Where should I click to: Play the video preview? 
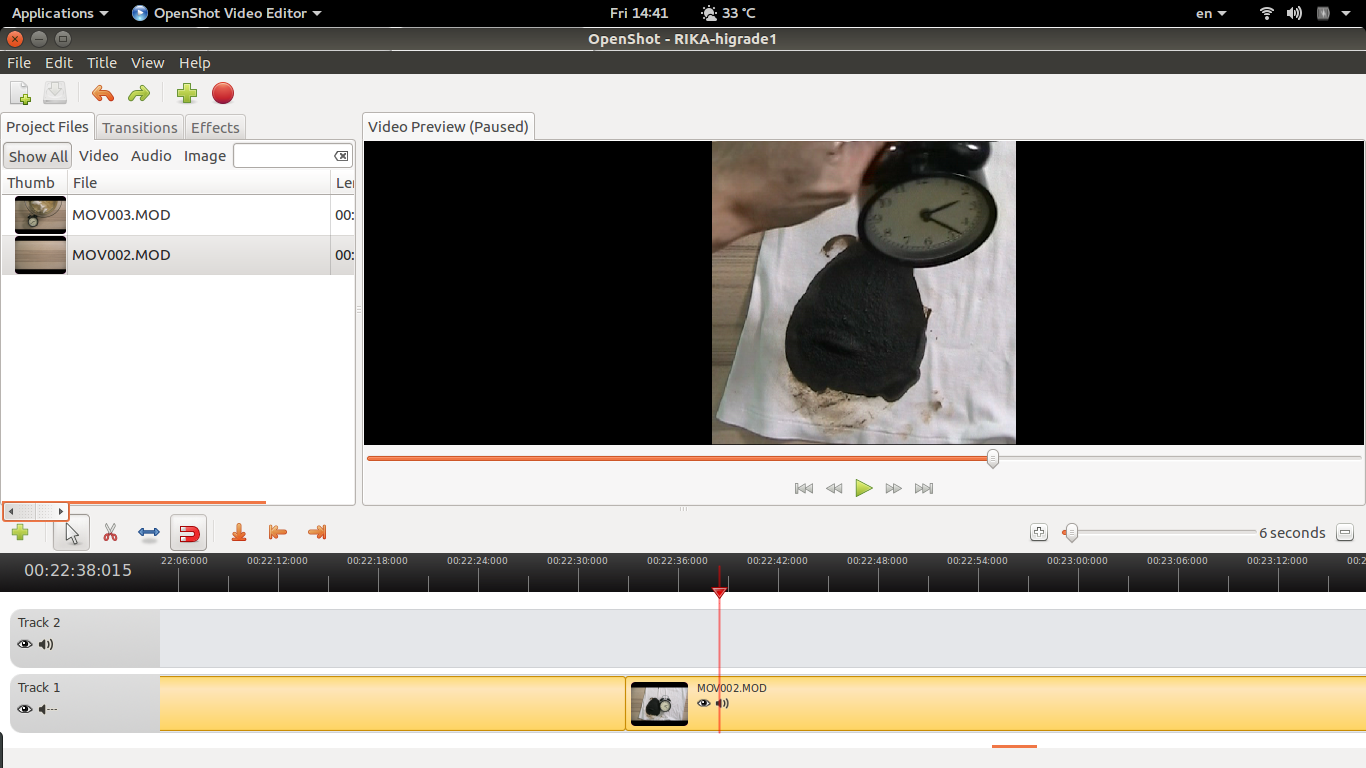pos(864,489)
